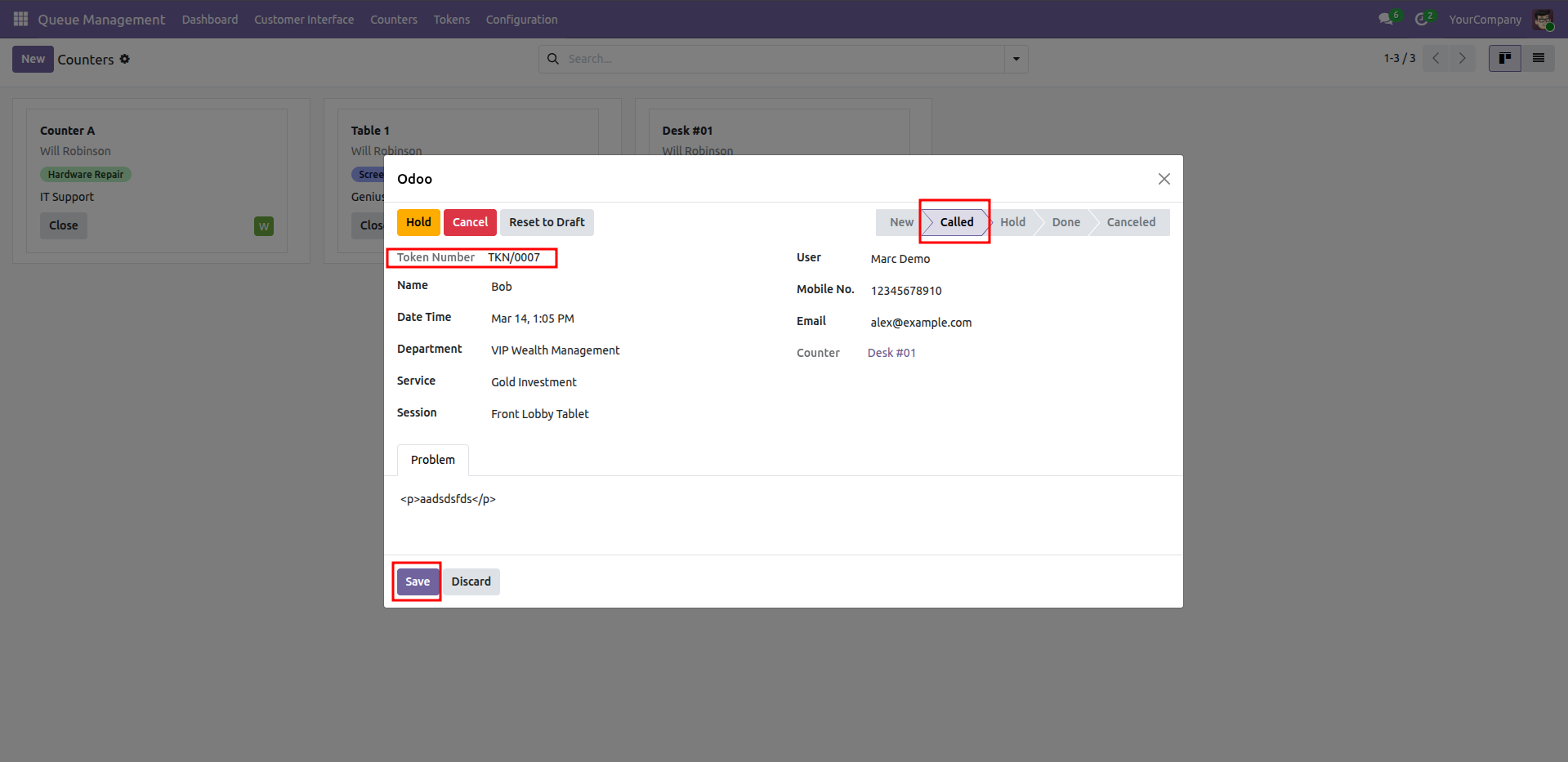1568x762 pixels.
Task: Open the activities clock icon
Action: 1423,19
